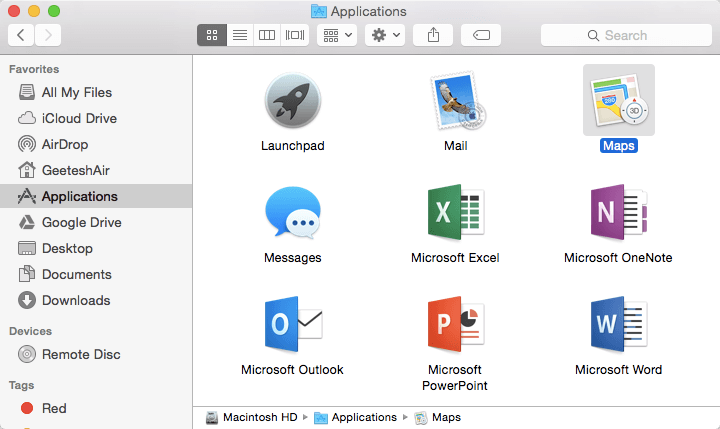Open the Action gear dropdown menu
This screenshot has width=720, height=429.
(384, 35)
